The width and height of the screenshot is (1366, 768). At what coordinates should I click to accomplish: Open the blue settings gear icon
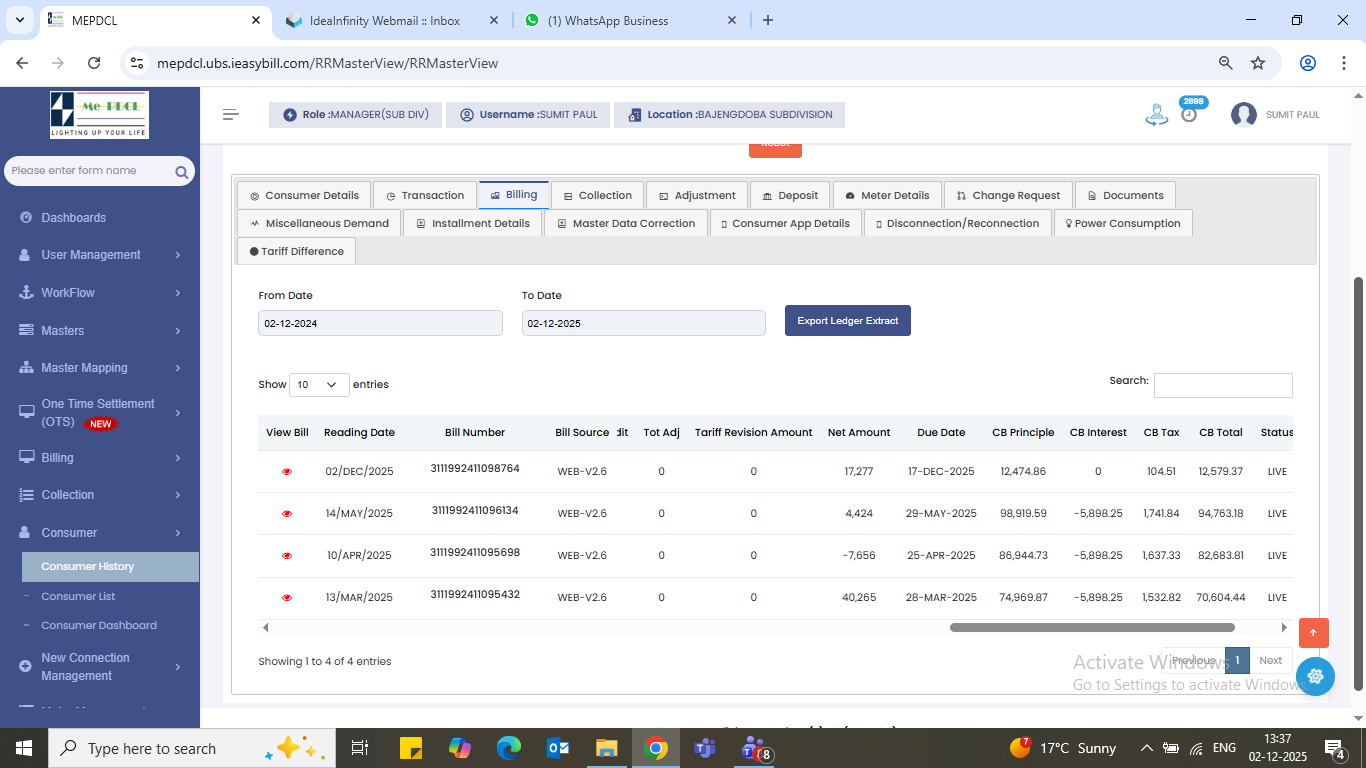click(1315, 676)
